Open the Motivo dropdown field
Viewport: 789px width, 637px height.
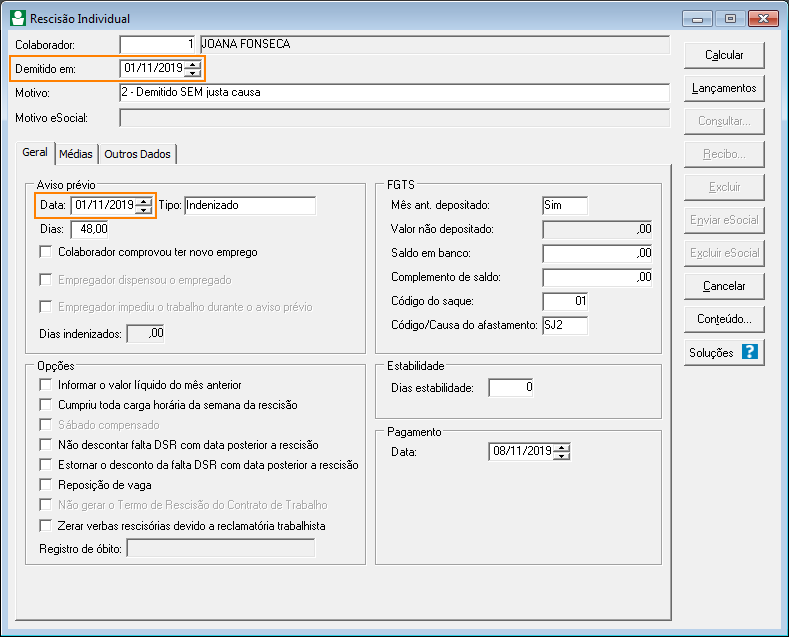pos(394,93)
